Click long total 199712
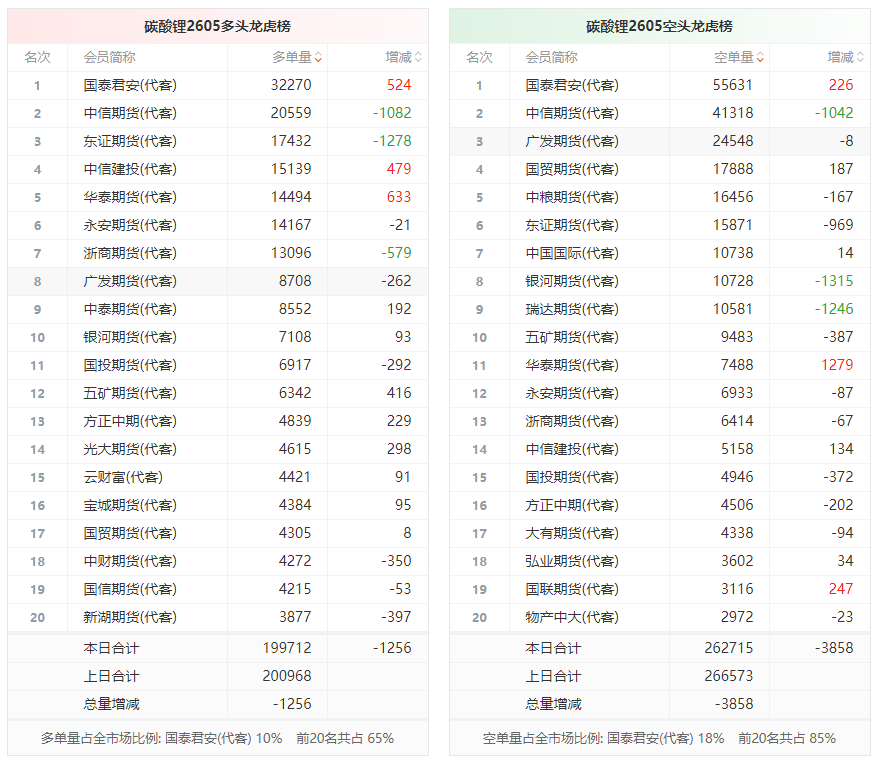The height and width of the screenshot is (764, 877). [x=287, y=648]
